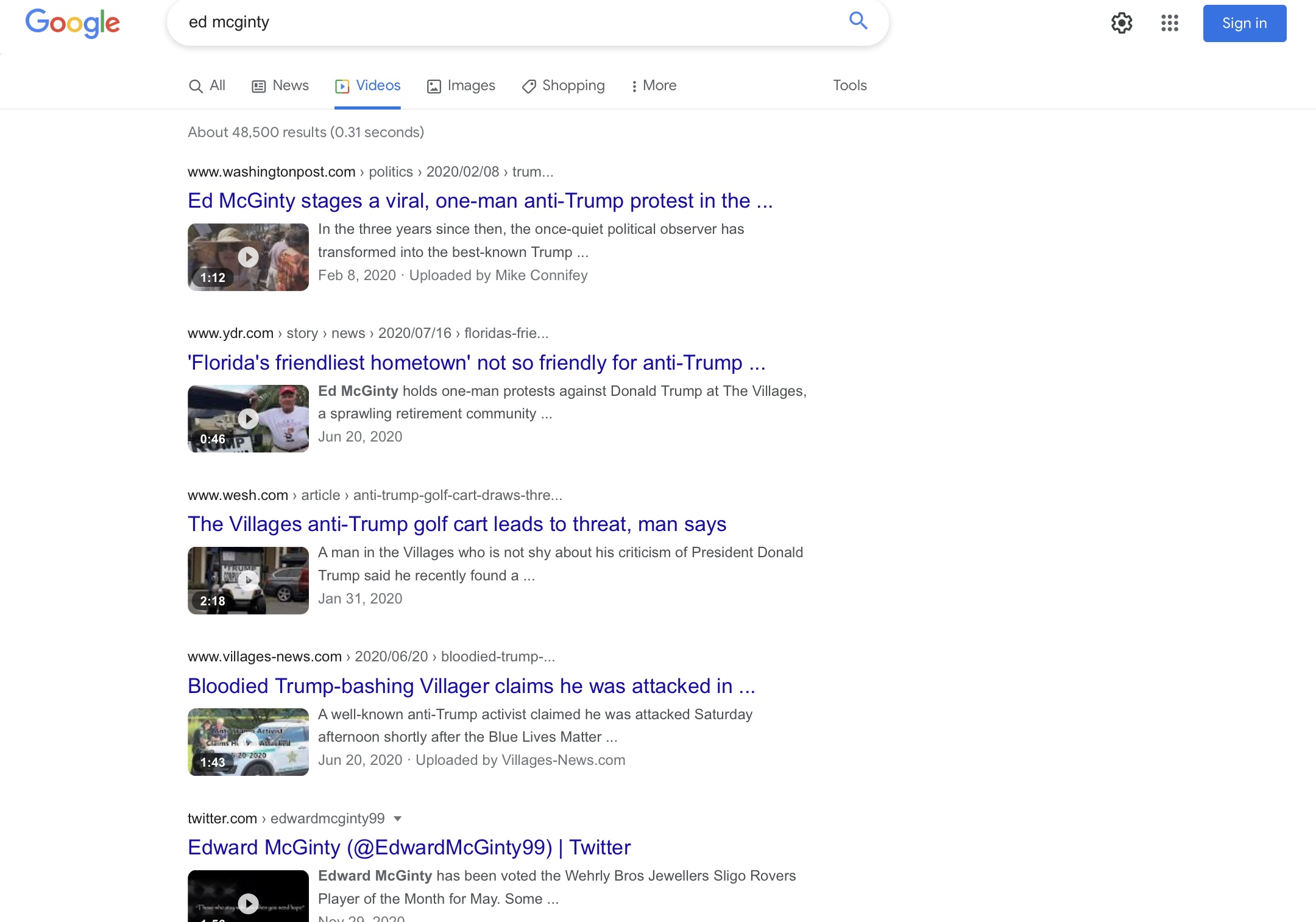The width and height of the screenshot is (1316, 922).
Task: Click 'Jun 20, 2020 · Uploaded by Villages-News.com' text
Action: click(x=472, y=760)
